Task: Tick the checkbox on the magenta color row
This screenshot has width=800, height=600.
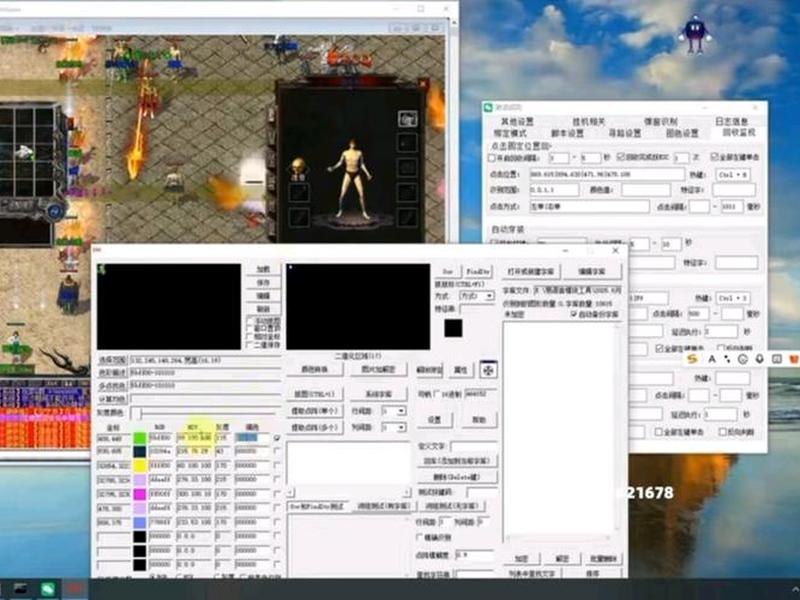Action: [x=277, y=494]
